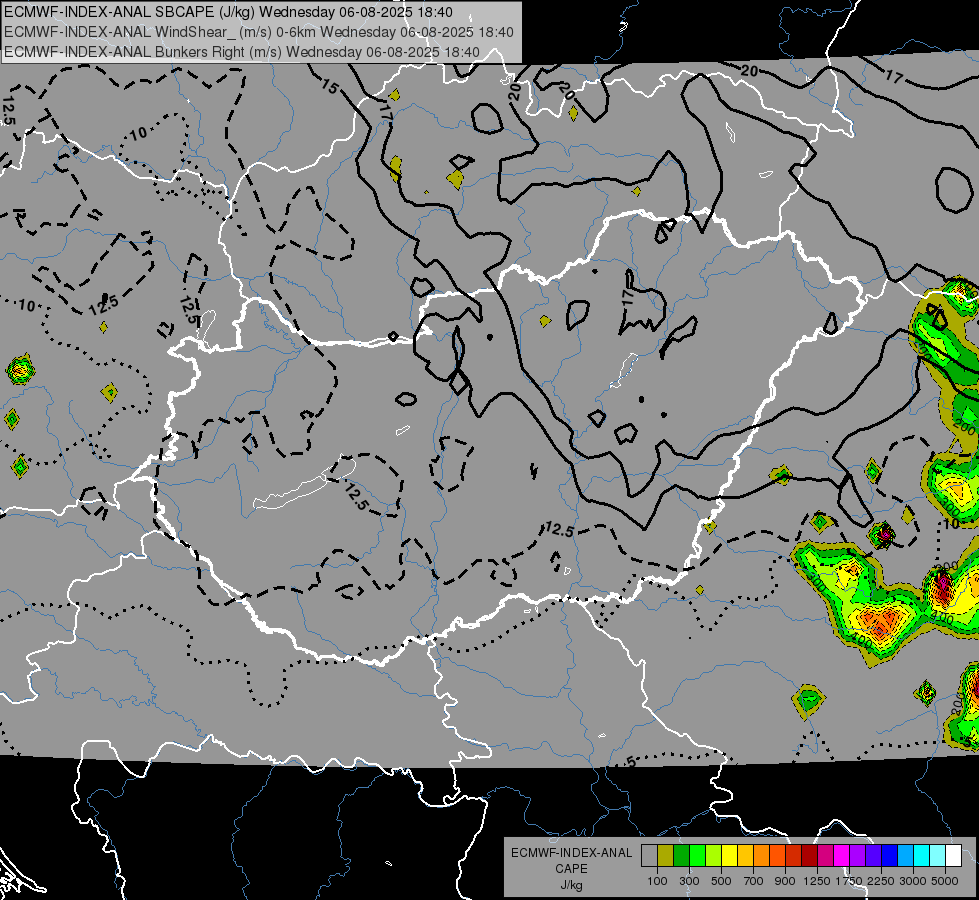
Task: Select the dark green legend swatch
Action: [x=681, y=856]
